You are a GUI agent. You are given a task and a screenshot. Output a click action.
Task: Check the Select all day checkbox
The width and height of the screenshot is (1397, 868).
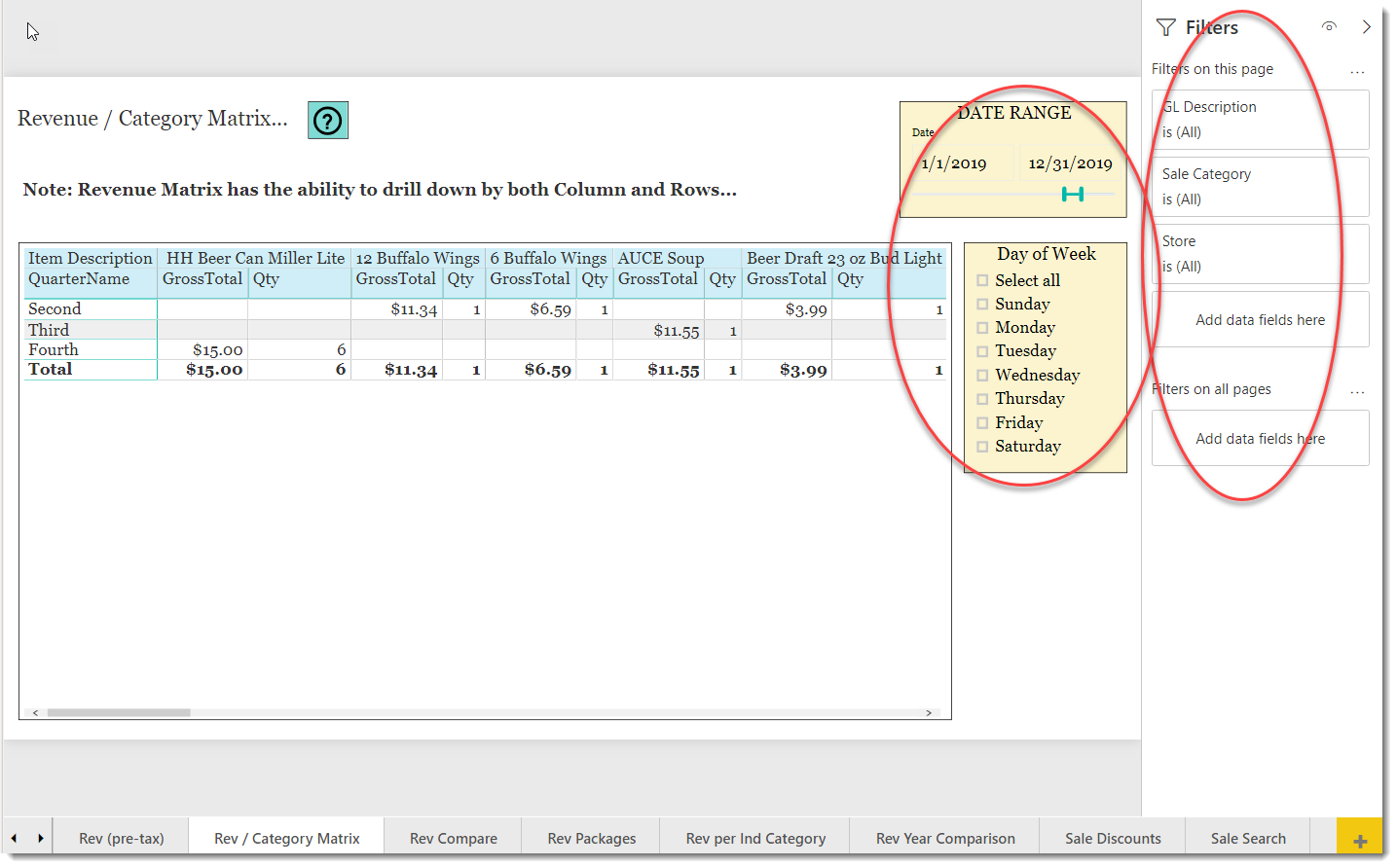click(982, 280)
